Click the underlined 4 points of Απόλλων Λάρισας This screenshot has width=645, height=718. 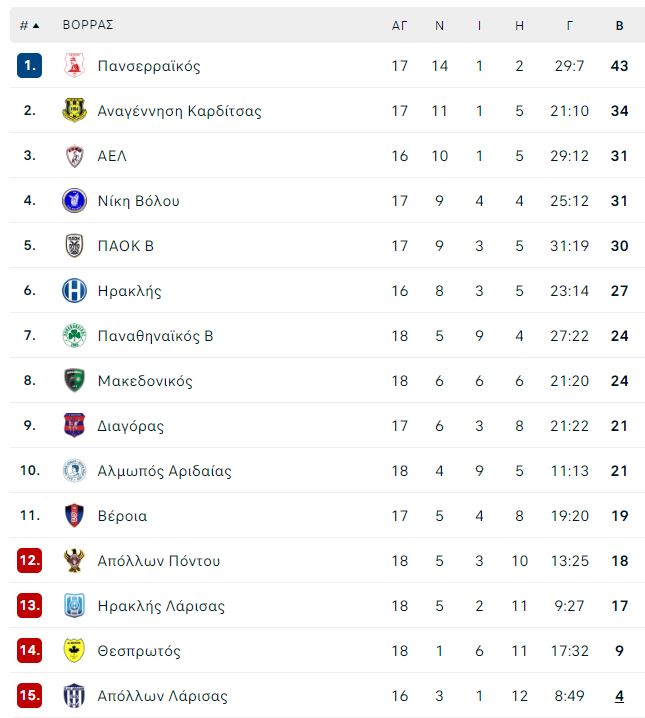pos(619,696)
